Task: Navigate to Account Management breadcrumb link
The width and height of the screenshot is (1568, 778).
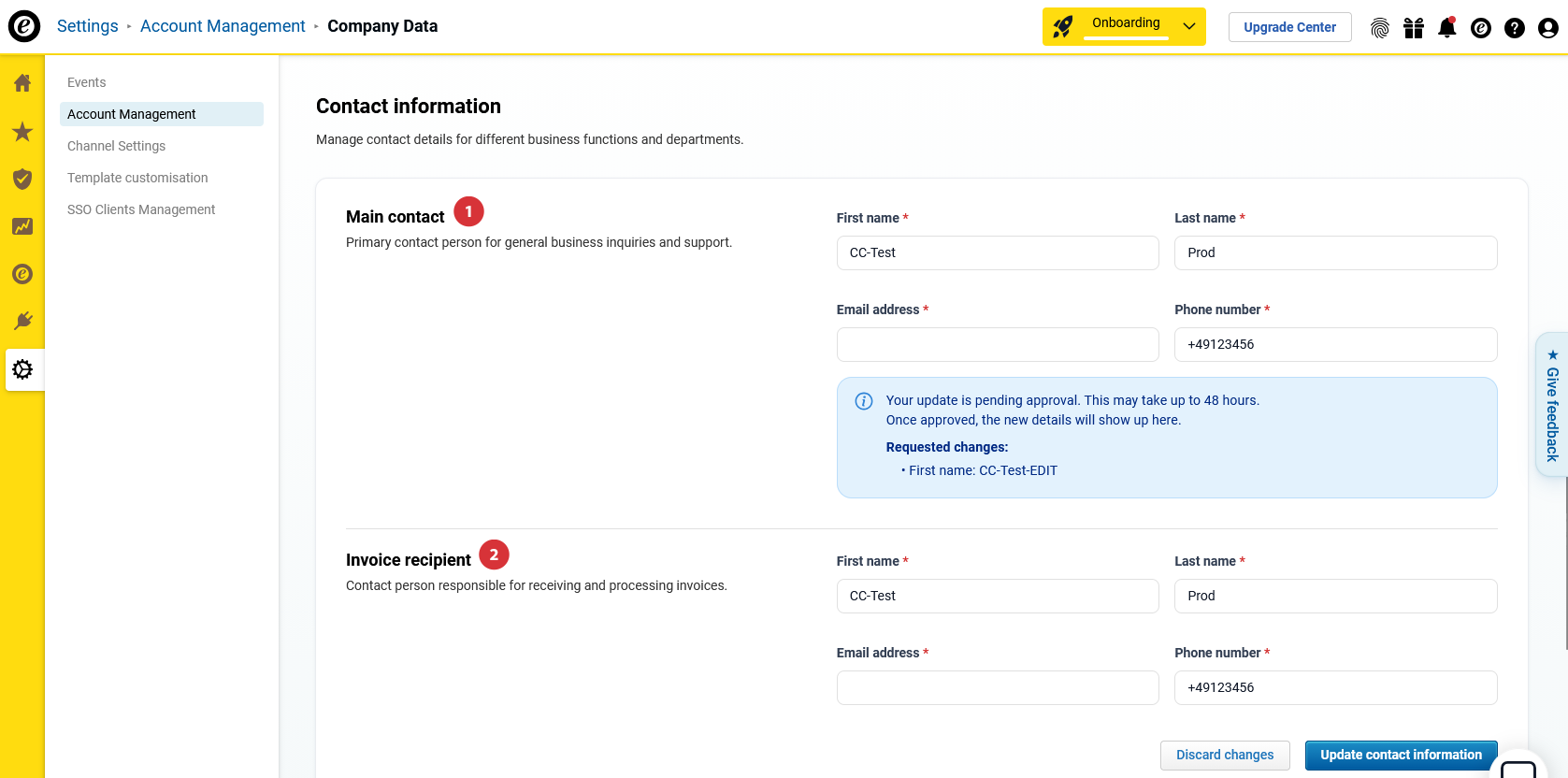Action: 223,26
